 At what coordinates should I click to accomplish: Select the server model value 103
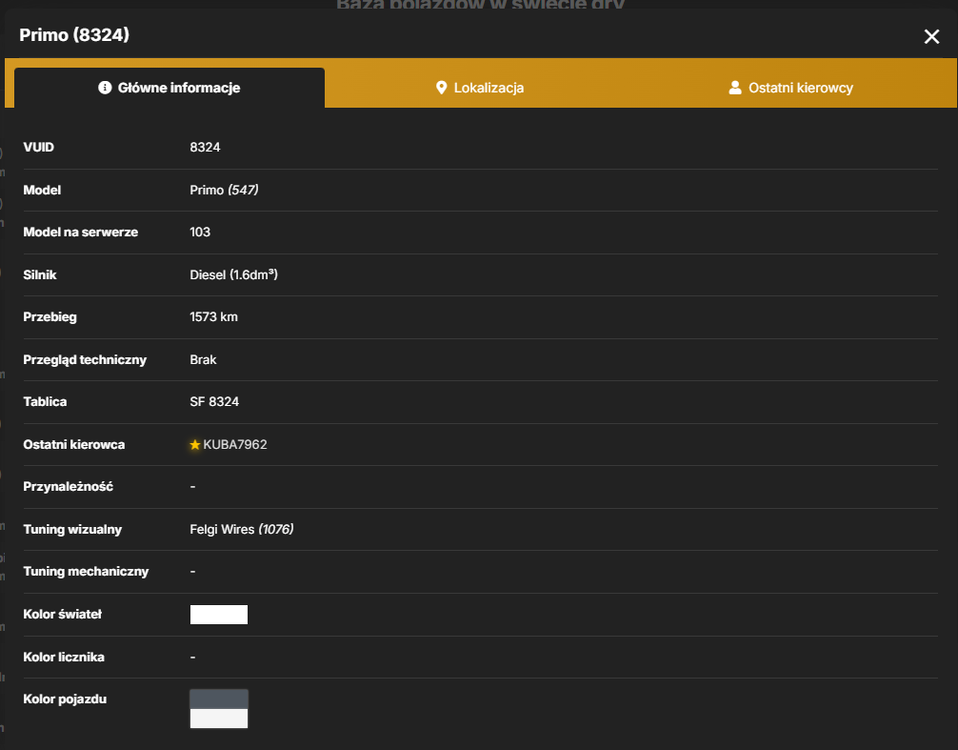click(200, 232)
